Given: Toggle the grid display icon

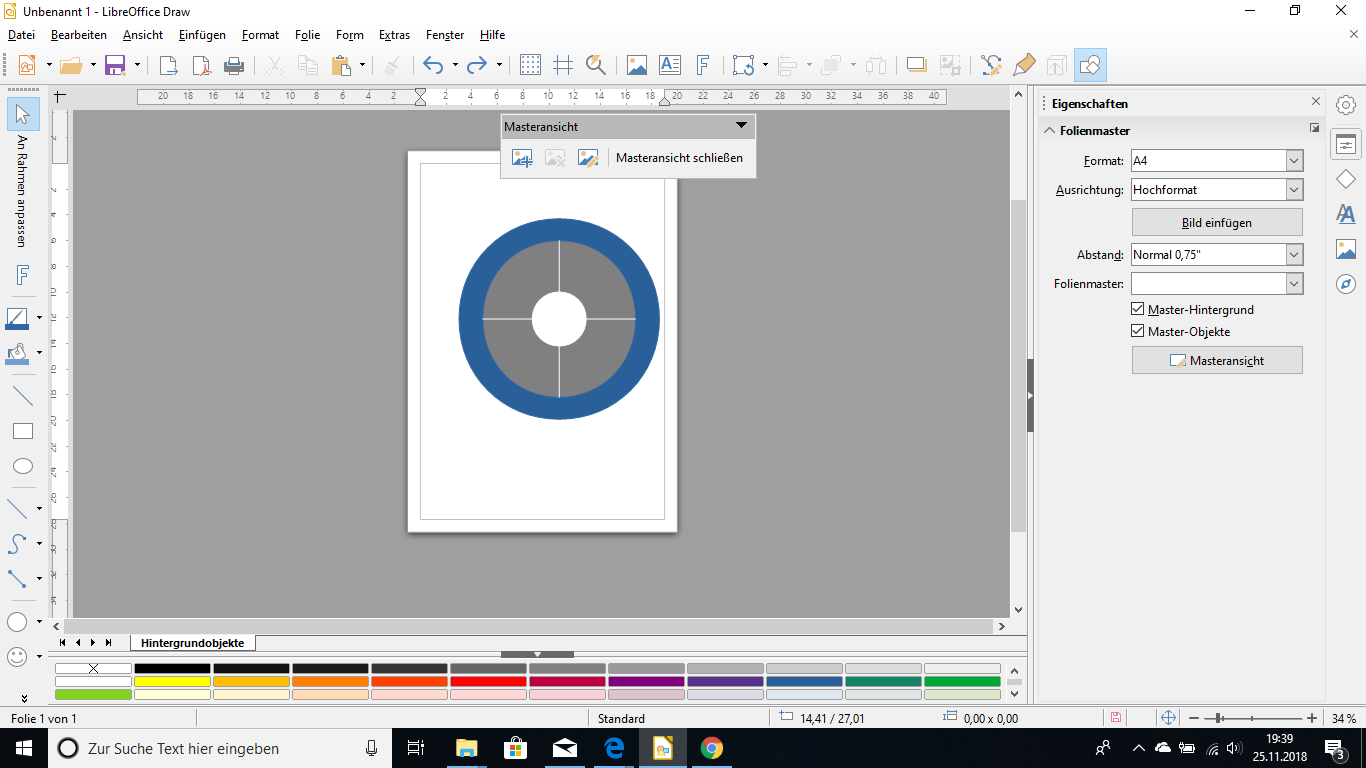Looking at the screenshot, I should point(531,66).
